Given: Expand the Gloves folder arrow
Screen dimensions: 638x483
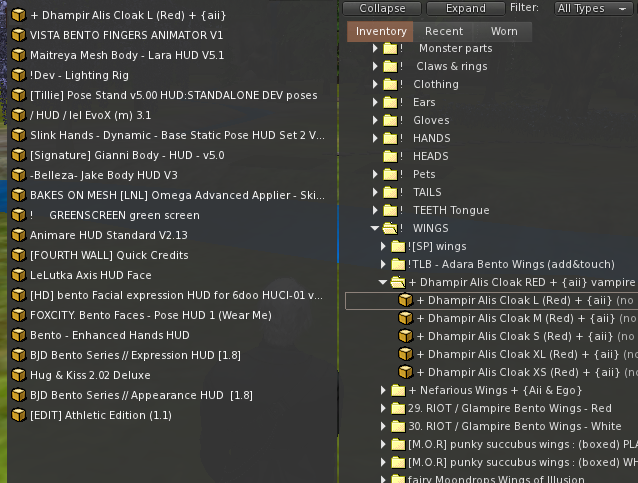Looking at the screenshot, I should tap(375, 120).
